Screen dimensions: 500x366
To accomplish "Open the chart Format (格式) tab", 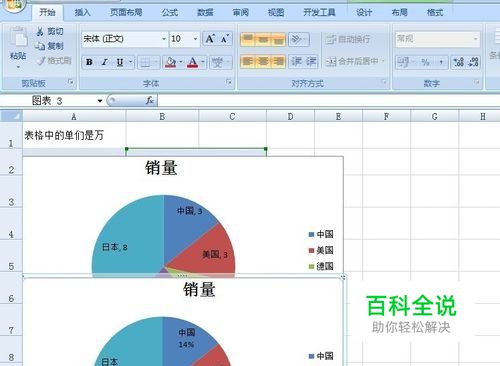I will [x=435, y=12].
